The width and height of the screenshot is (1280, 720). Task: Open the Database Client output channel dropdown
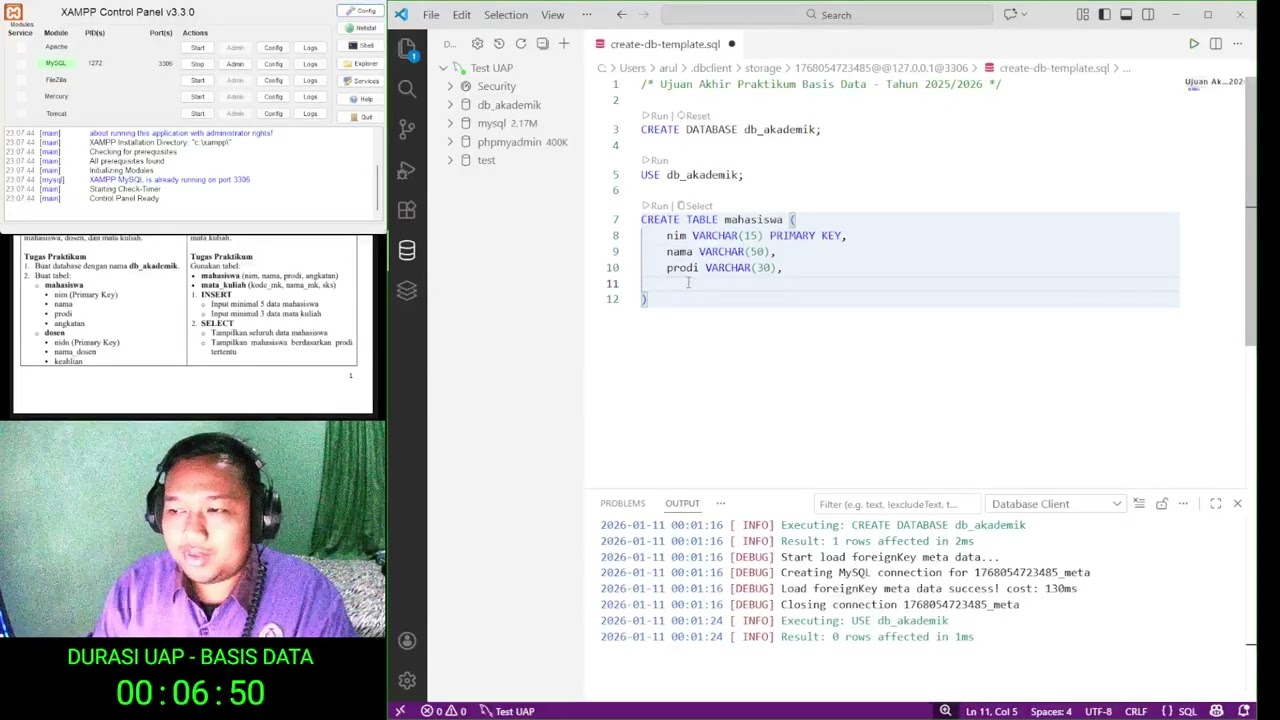(1055, 504)
